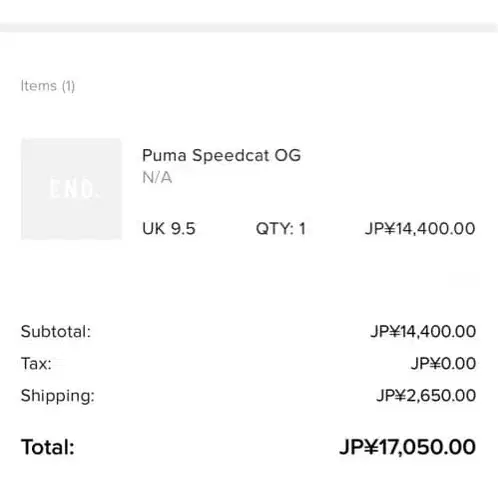Click the OG suffix of product name

click(288, 155)
